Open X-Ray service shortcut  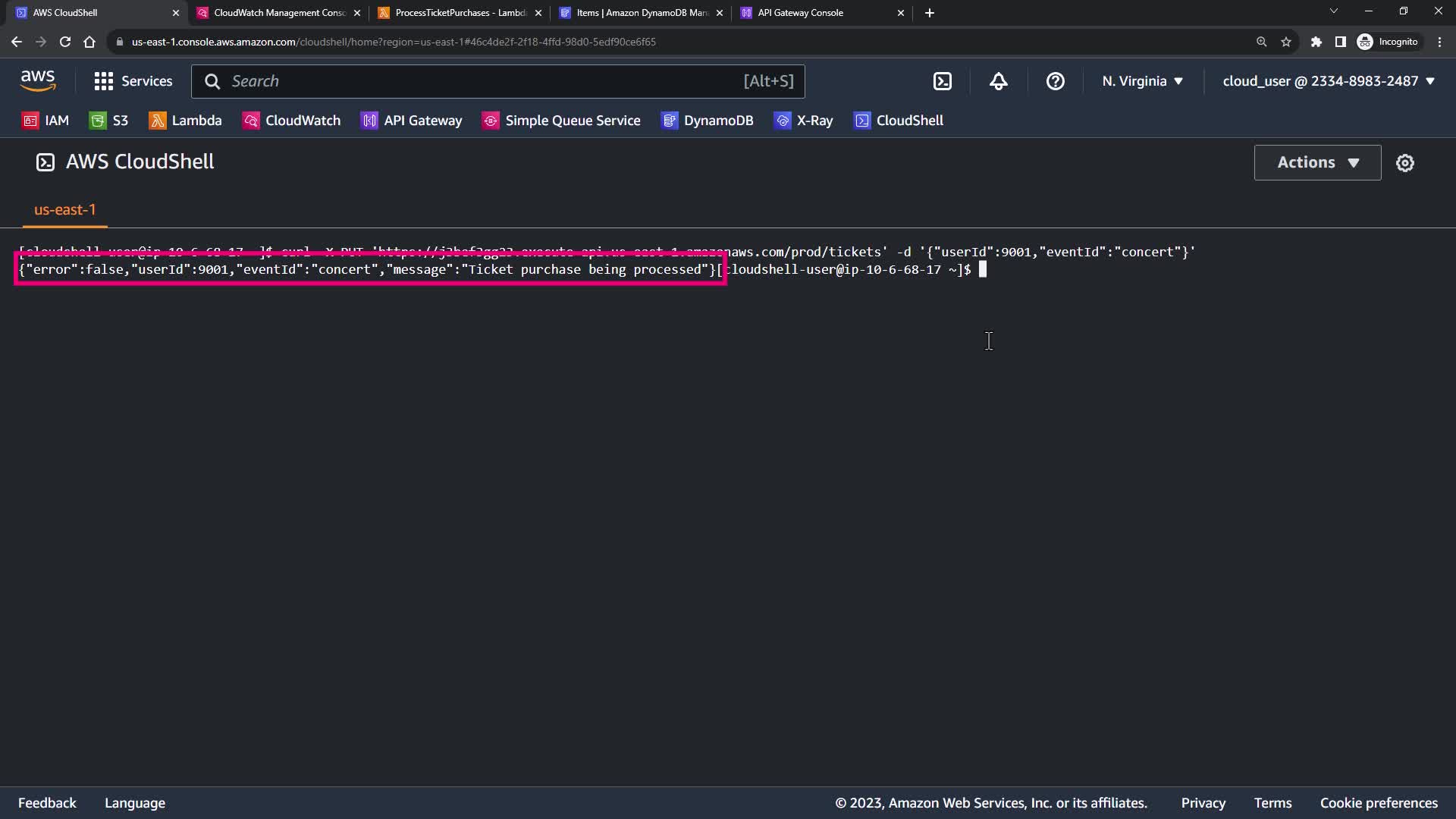803,121
